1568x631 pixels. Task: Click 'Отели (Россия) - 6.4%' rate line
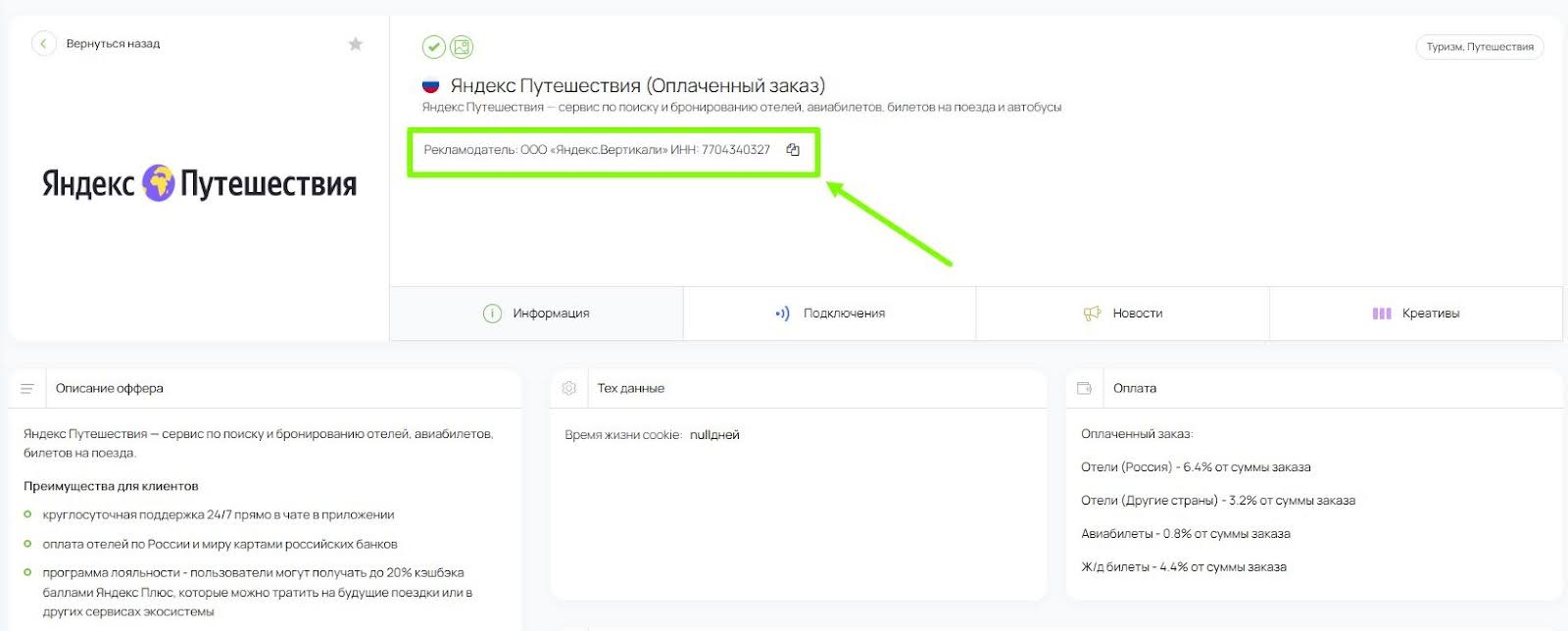(1196, 467)
